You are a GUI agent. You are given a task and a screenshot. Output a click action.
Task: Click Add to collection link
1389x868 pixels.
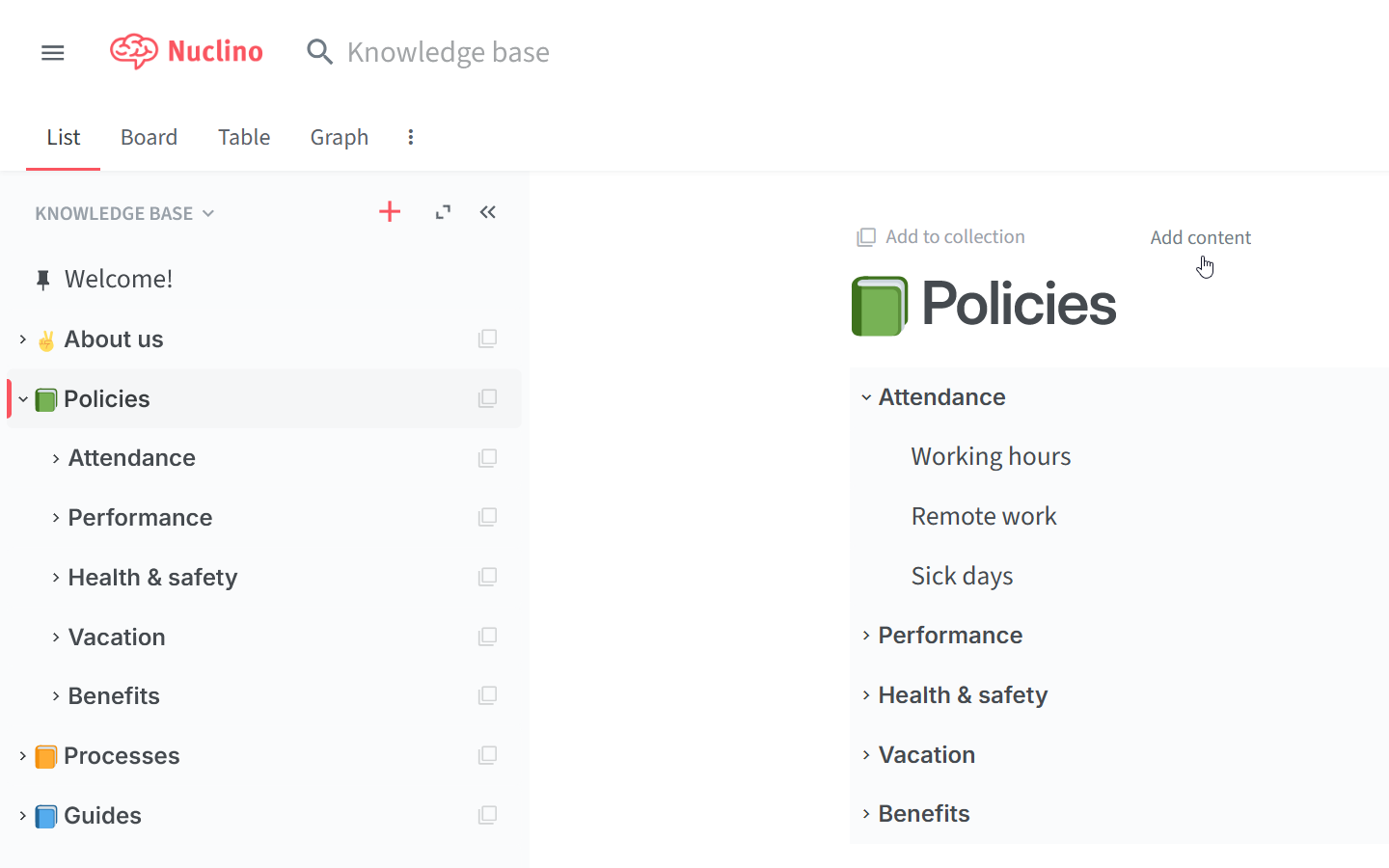(940, 236)
